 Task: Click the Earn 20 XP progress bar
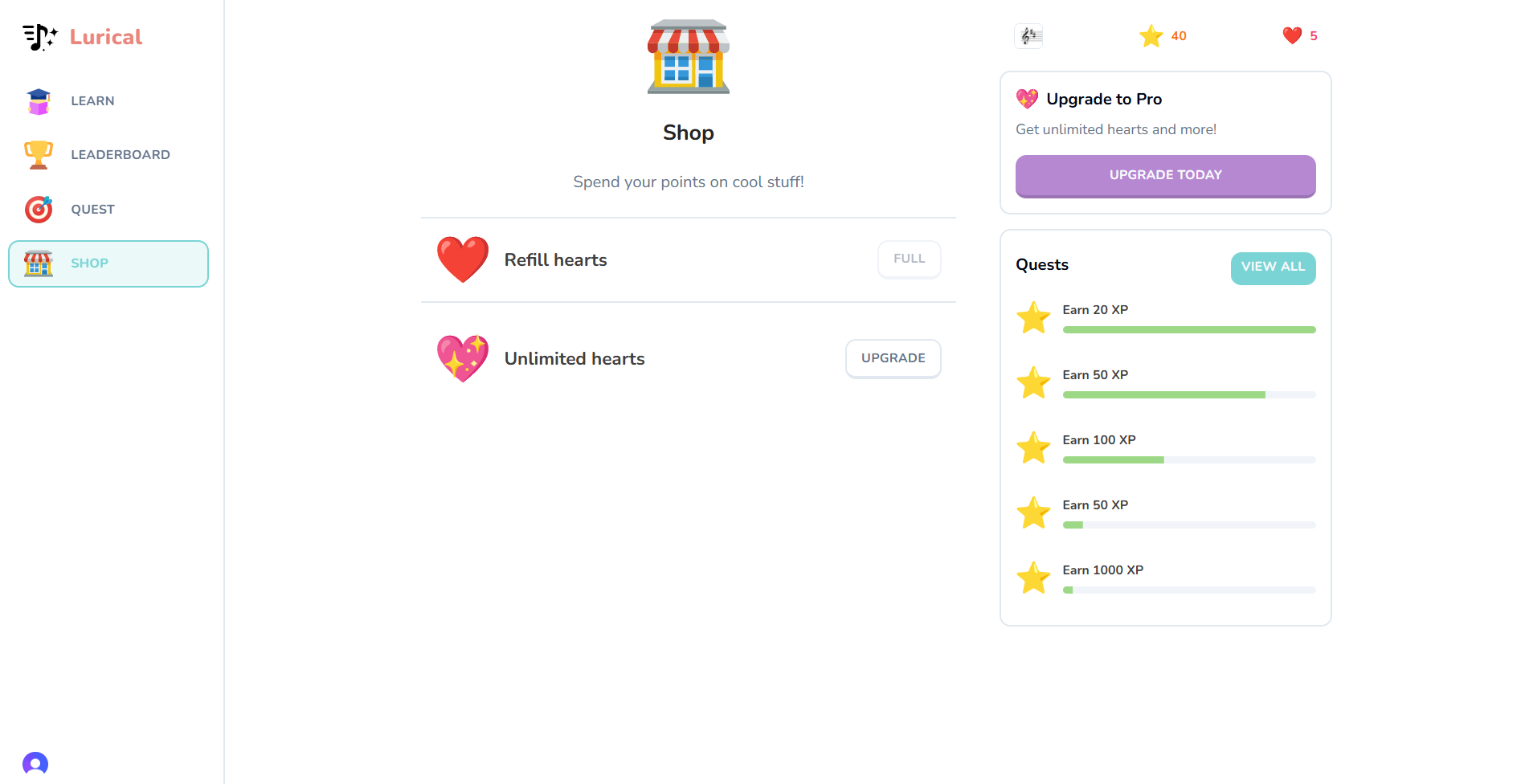(x=1188, y=330)
